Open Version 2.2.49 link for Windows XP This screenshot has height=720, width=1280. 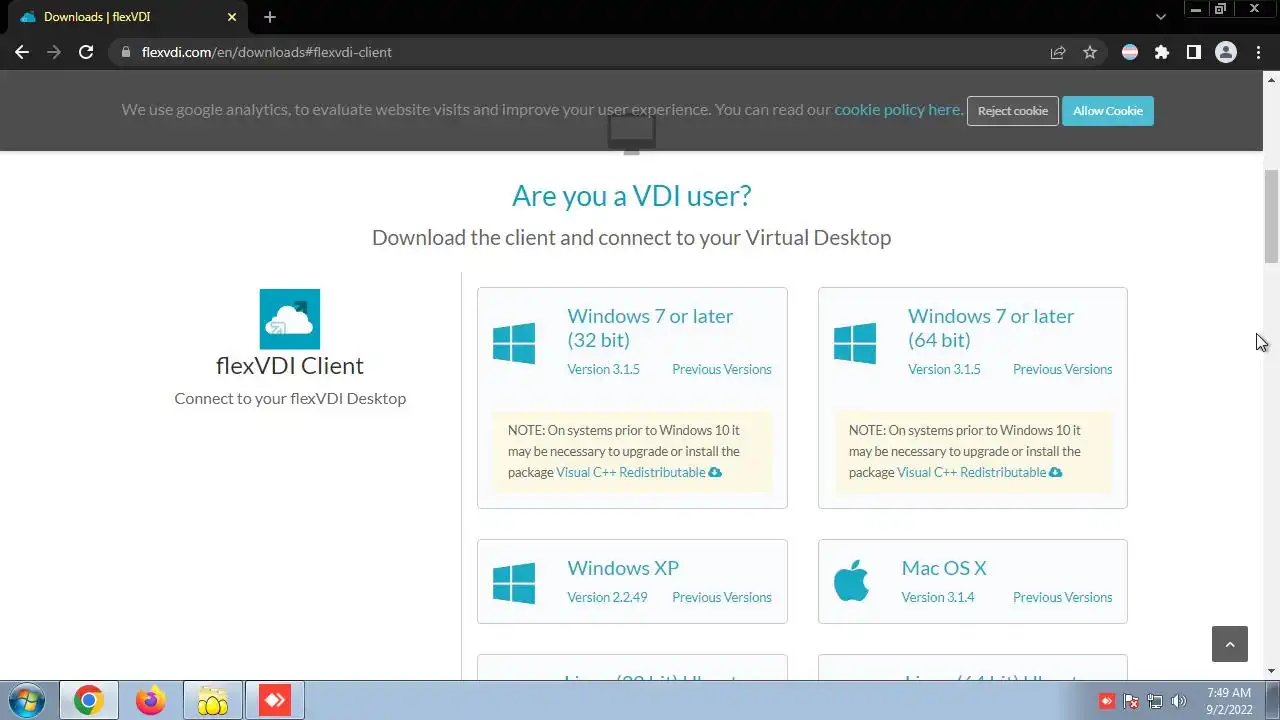[607, 597]
